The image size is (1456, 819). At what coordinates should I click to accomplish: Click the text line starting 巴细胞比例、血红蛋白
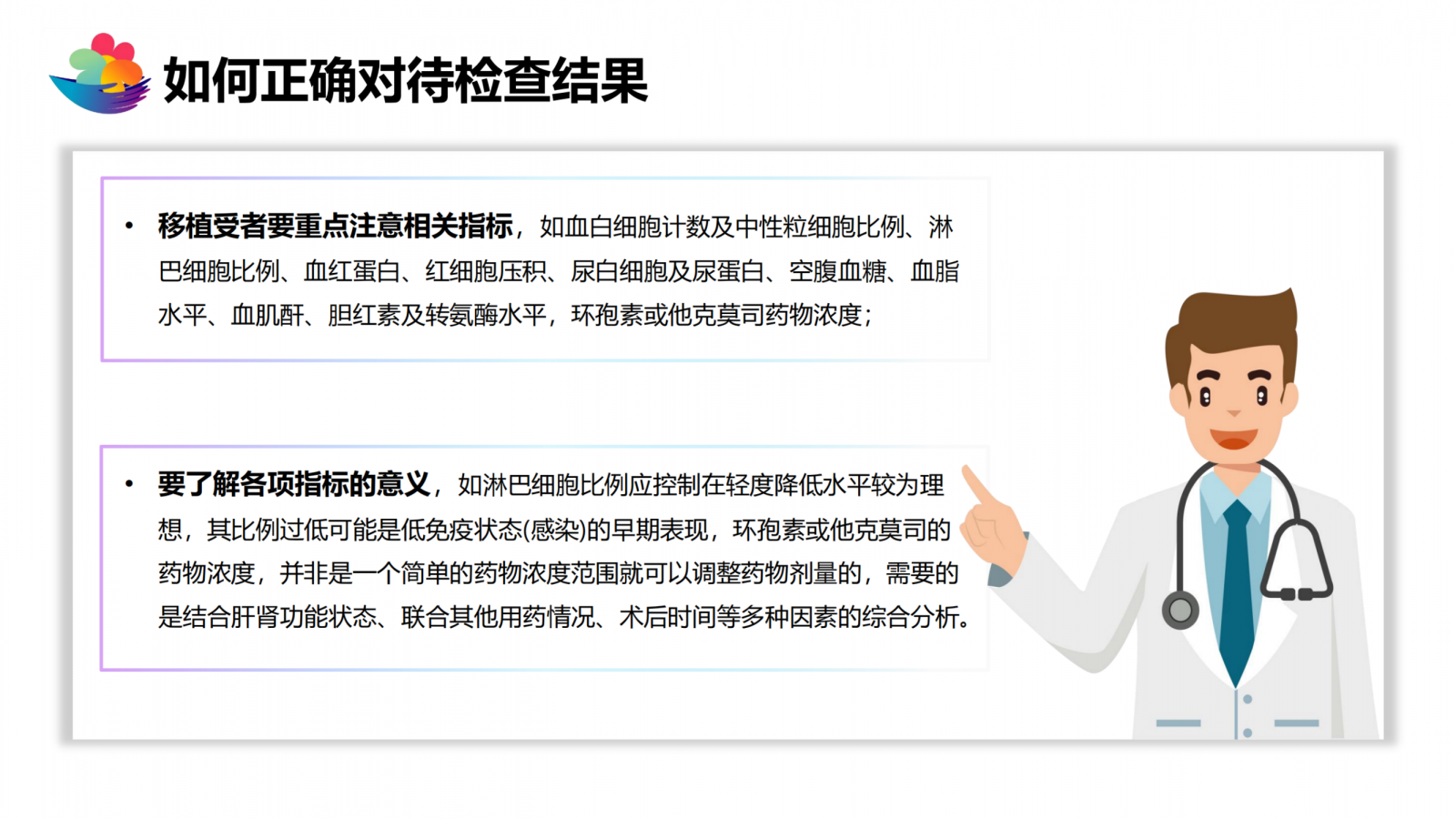click(x=559, y=271)
